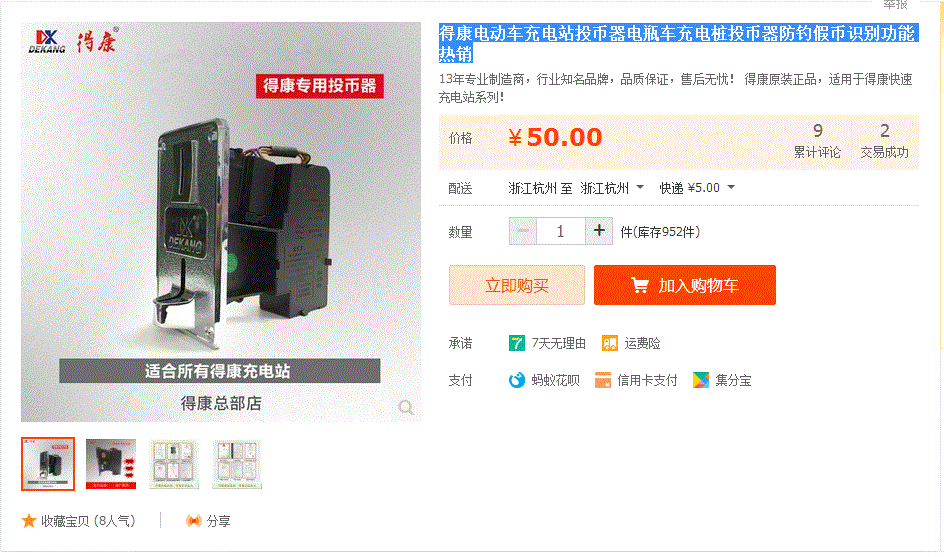
Task: Select the third product thumbnail
Action: 174,464
